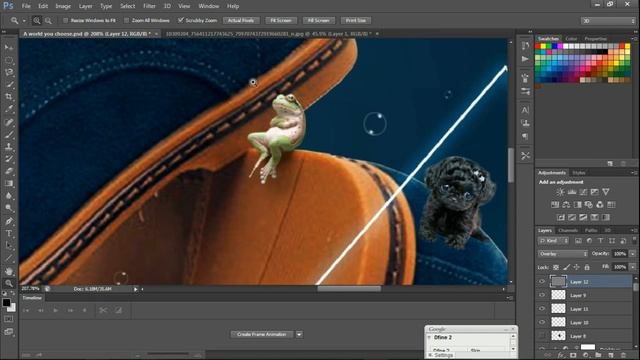The width and height of the screenshot is (640, 360).
Task: Select the Pen tool
Action: click(x=9, y=221)
